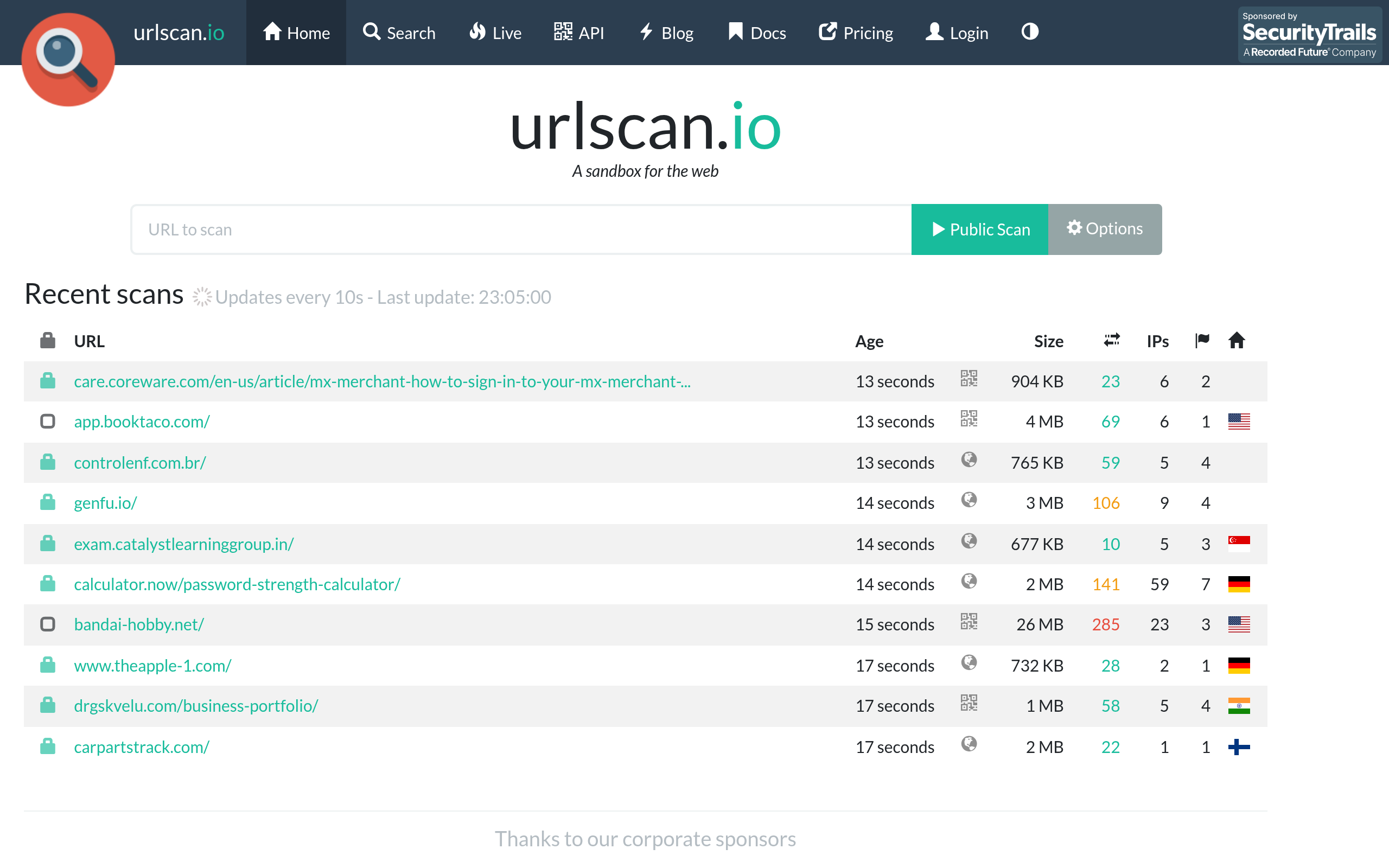
Task: Click the flag column header icon
Action: tap(1202, 341)
